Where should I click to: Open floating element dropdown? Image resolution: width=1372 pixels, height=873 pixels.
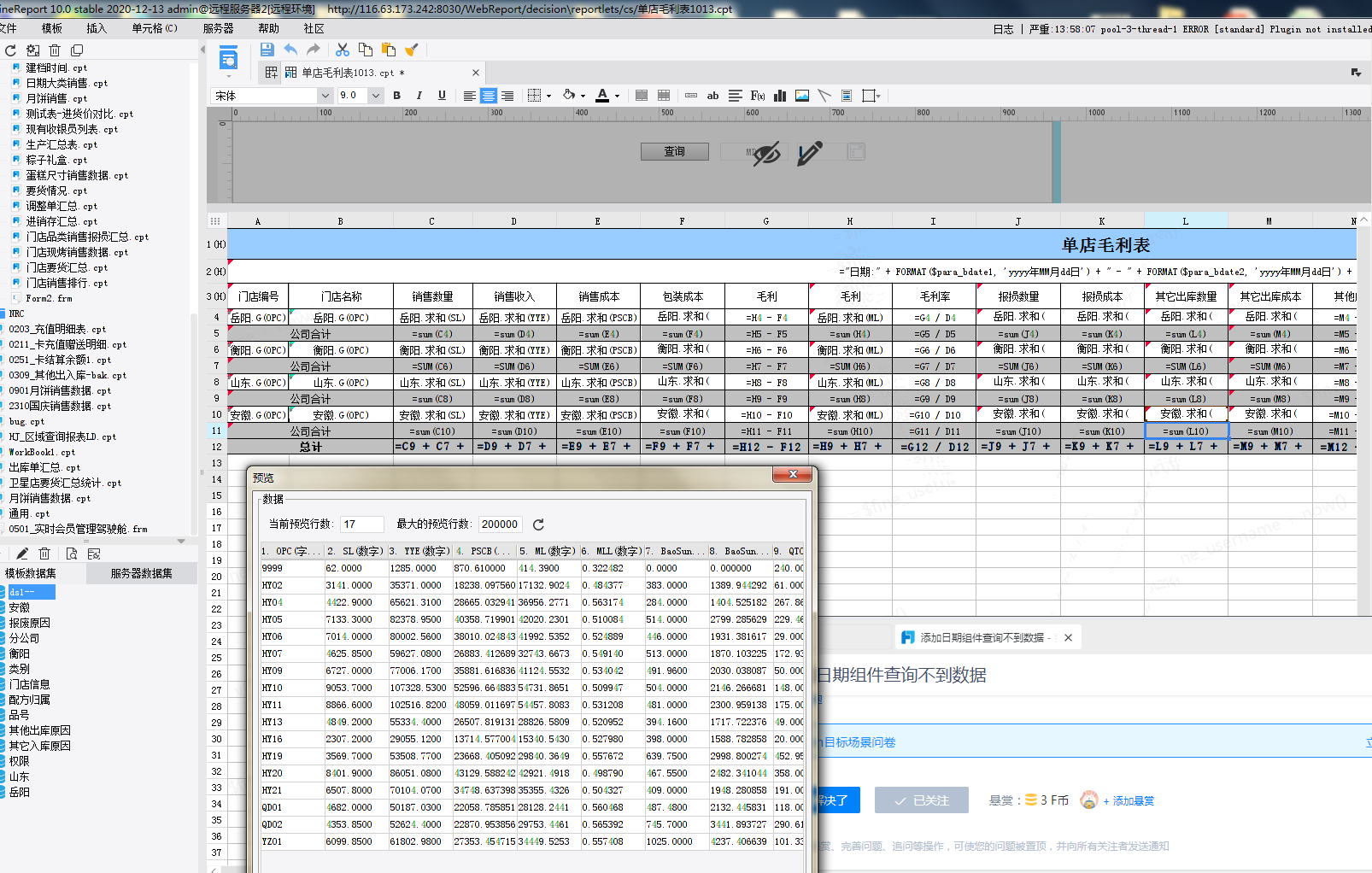click(x=871, y=96)
